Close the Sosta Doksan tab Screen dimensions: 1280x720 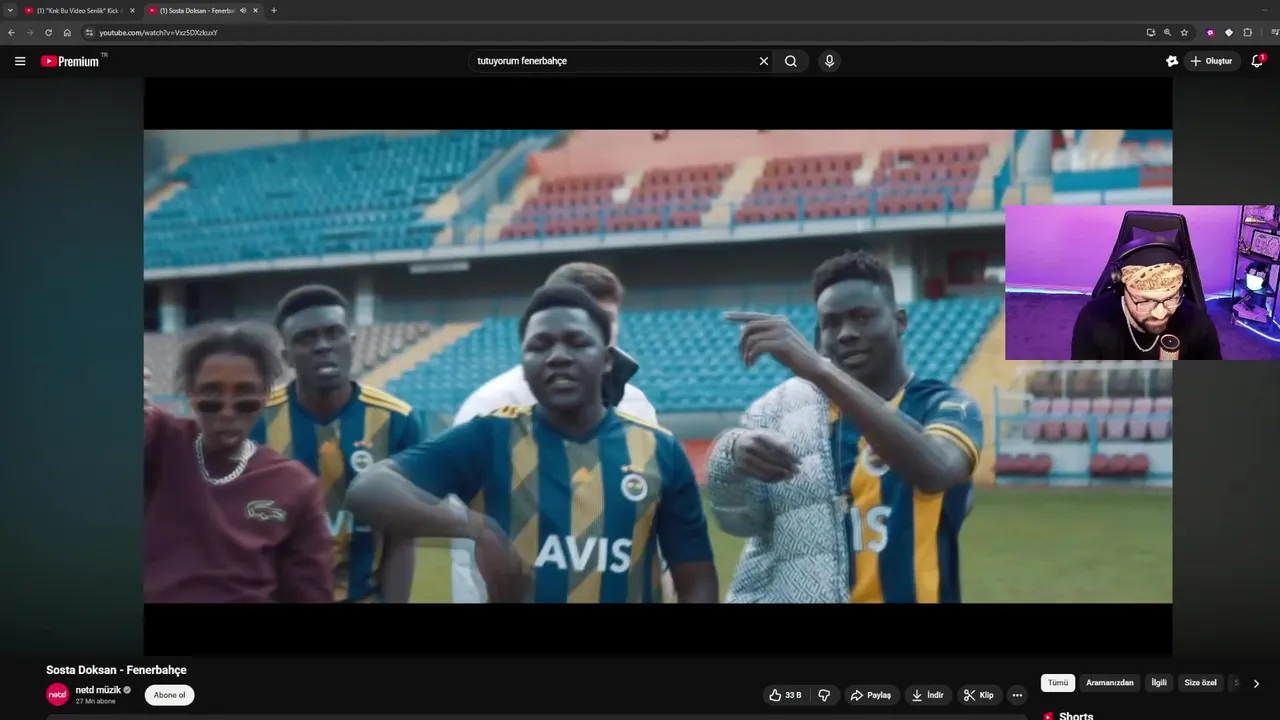pyautogui.click(x=255, y=10)
